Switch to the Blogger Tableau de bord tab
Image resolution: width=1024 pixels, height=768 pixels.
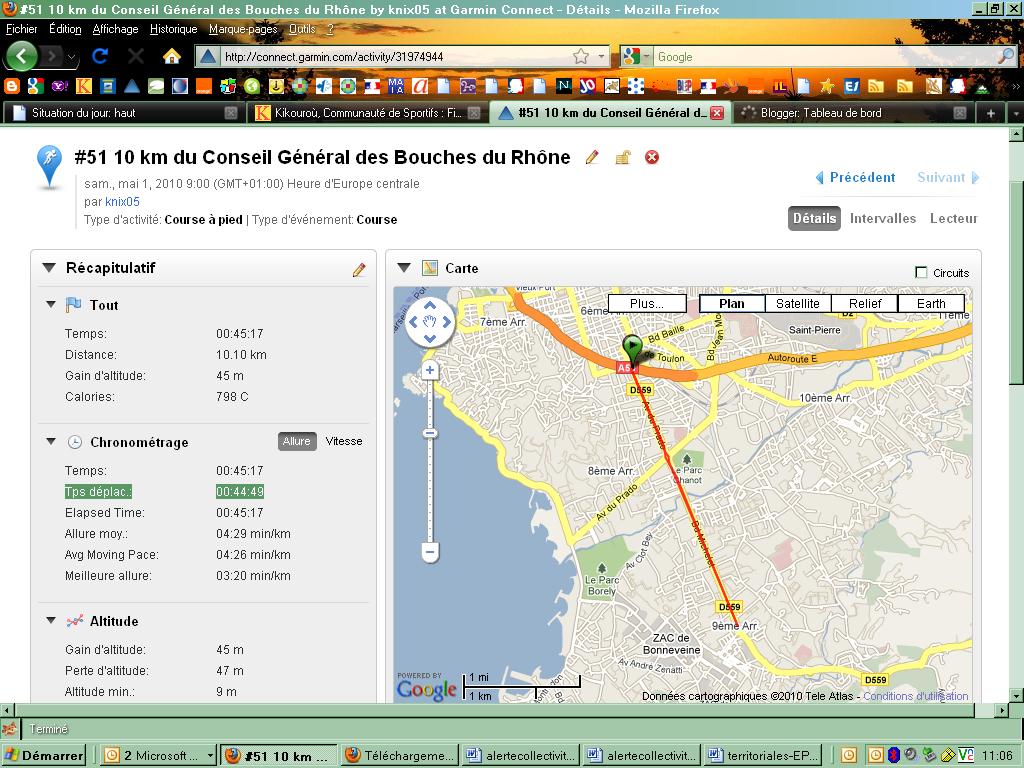[852, 113]
